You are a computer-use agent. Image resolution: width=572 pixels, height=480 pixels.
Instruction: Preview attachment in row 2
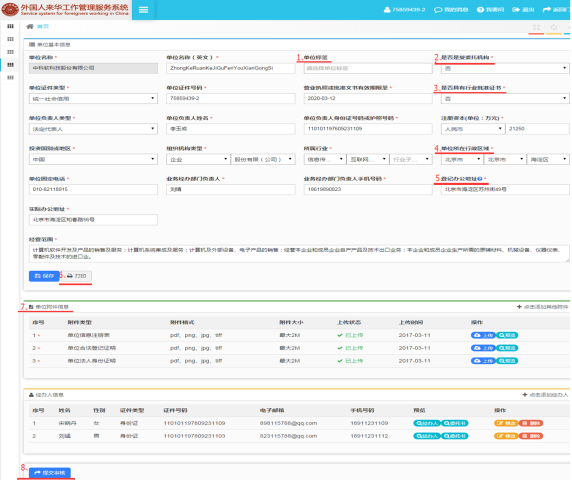tap(507, 348)
